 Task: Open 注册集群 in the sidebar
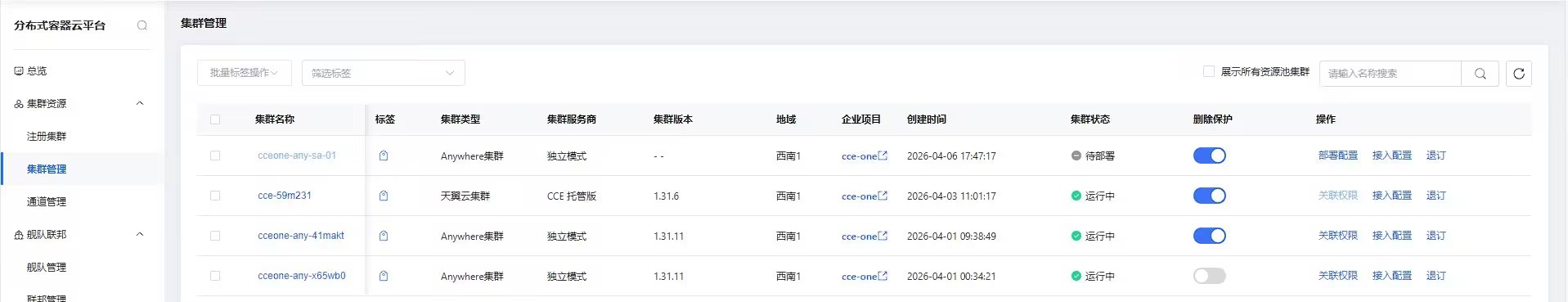47,137
